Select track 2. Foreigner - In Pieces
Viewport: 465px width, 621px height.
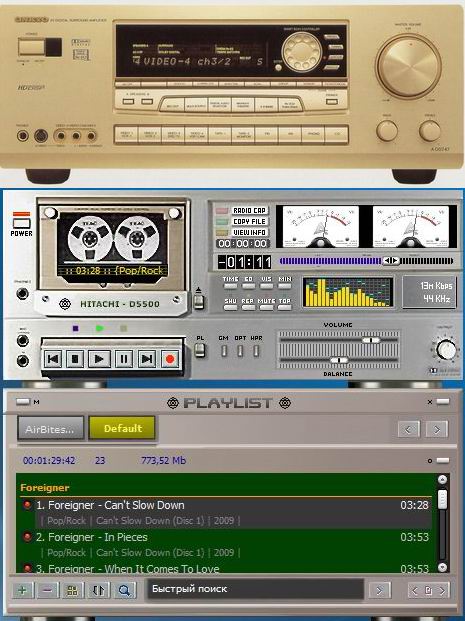(x=227, y=545)
